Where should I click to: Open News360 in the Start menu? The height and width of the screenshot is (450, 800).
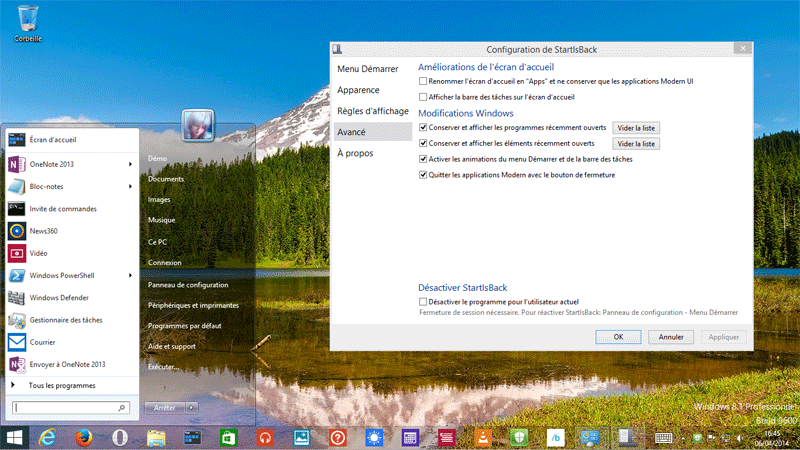pyautogui.click(x=44, y=230)
